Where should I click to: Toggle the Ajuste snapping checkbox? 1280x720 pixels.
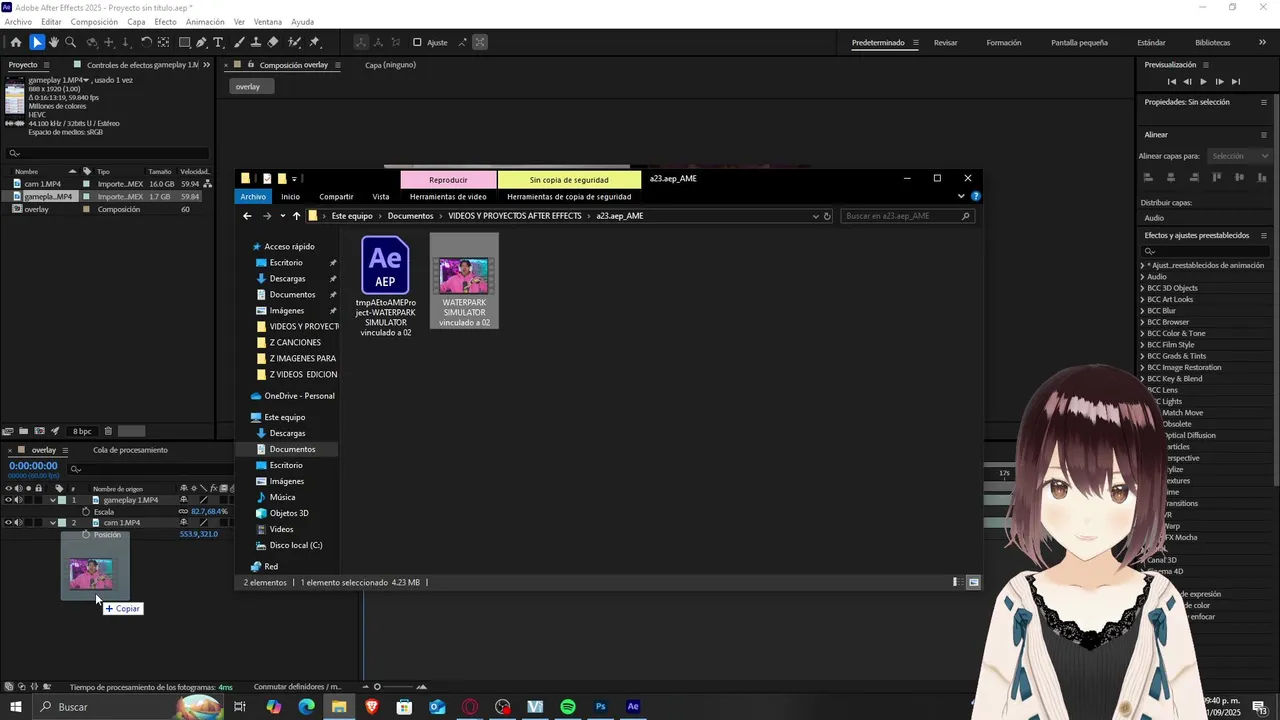coord(417,42)
